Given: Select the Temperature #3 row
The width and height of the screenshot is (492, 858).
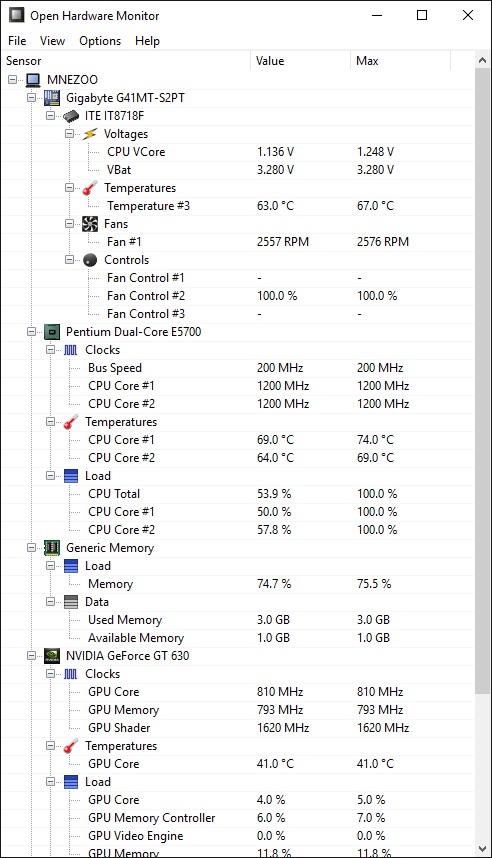Looking at the screenshot, I should 238,206.
